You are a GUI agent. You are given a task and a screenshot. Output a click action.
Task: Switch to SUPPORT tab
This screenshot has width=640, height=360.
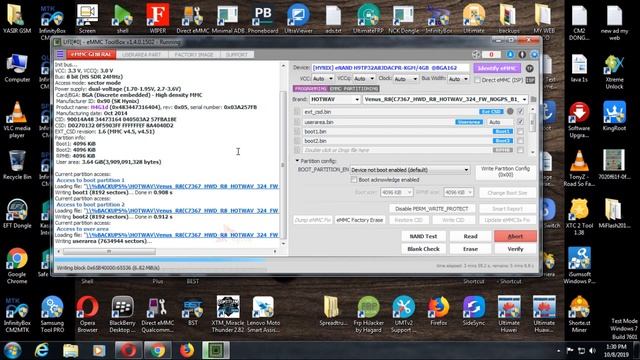tap(237, 54)
